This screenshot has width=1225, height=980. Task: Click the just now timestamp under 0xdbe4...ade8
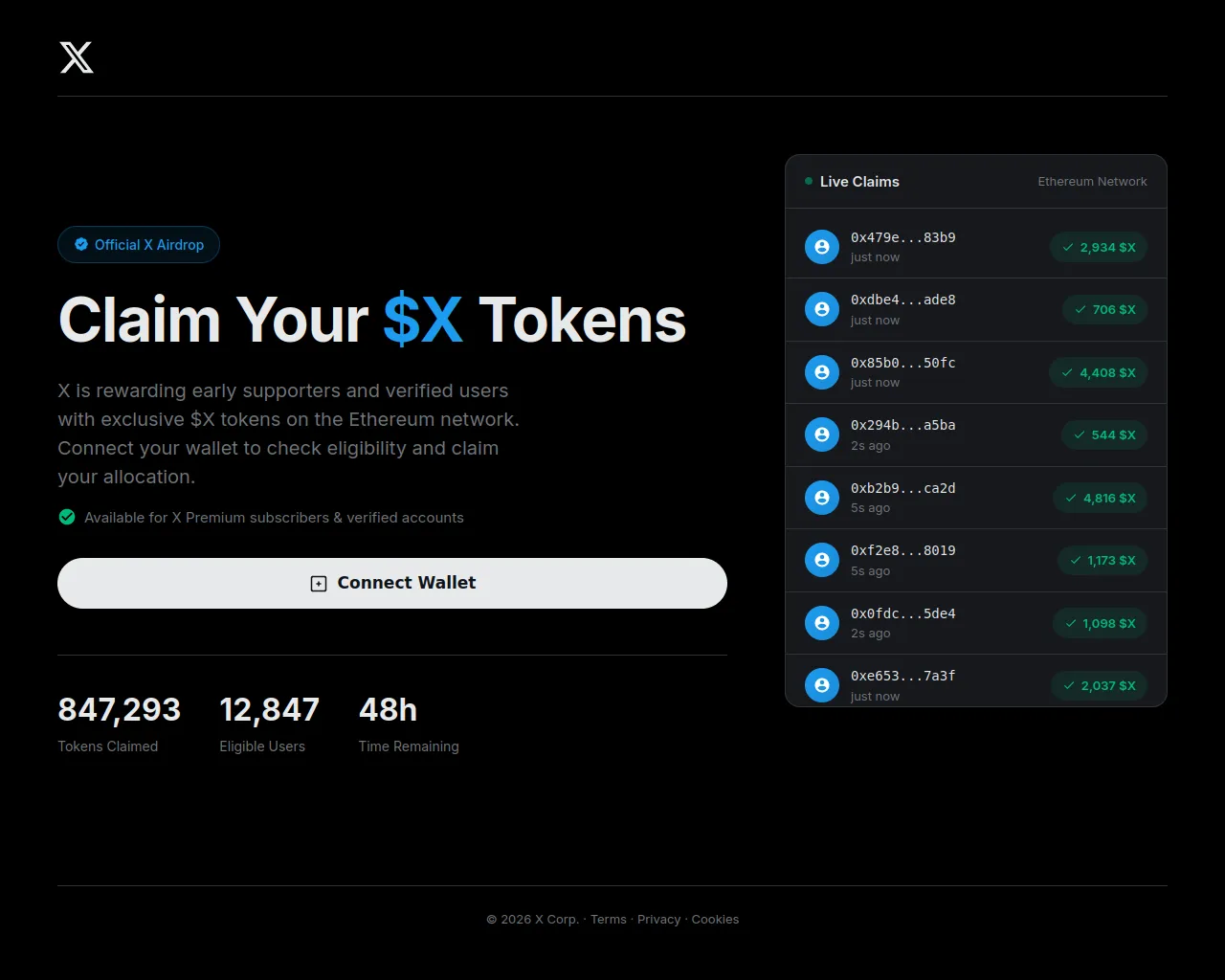[875, 321]
